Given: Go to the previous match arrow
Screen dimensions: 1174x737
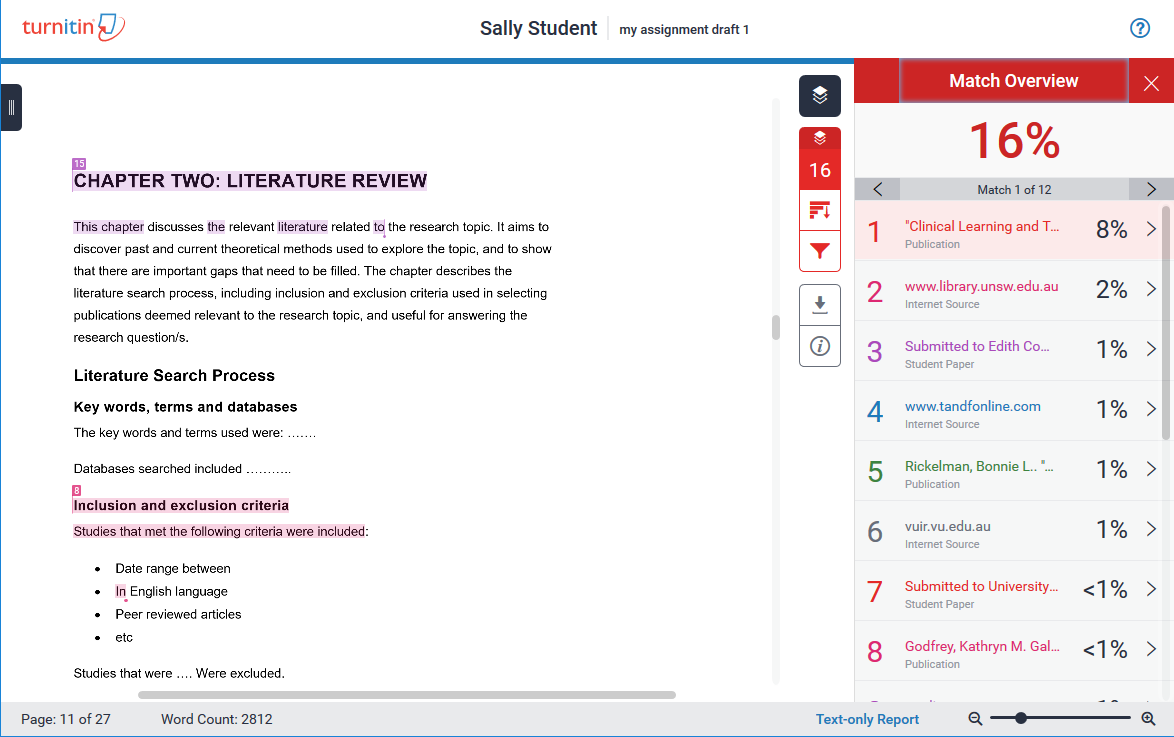Looking at the screenshot, I should pos(878,189).
